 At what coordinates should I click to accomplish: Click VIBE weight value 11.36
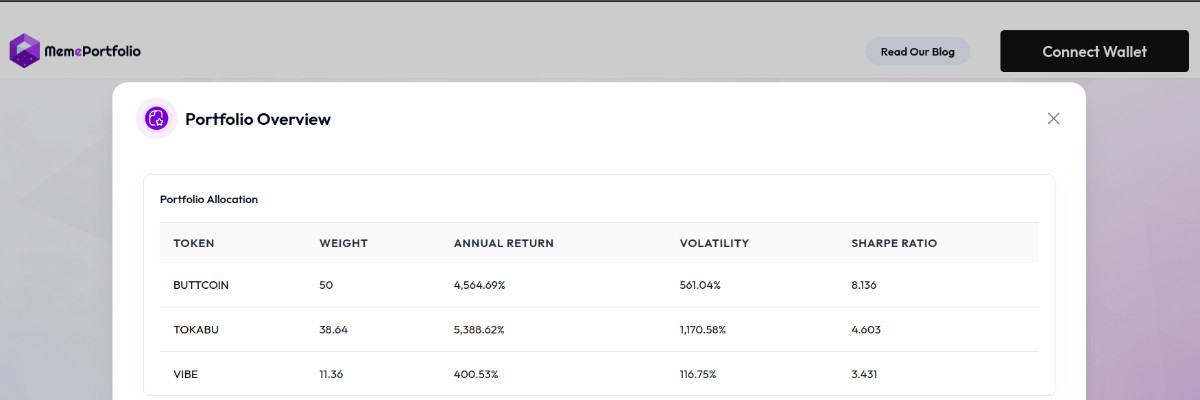333,374
